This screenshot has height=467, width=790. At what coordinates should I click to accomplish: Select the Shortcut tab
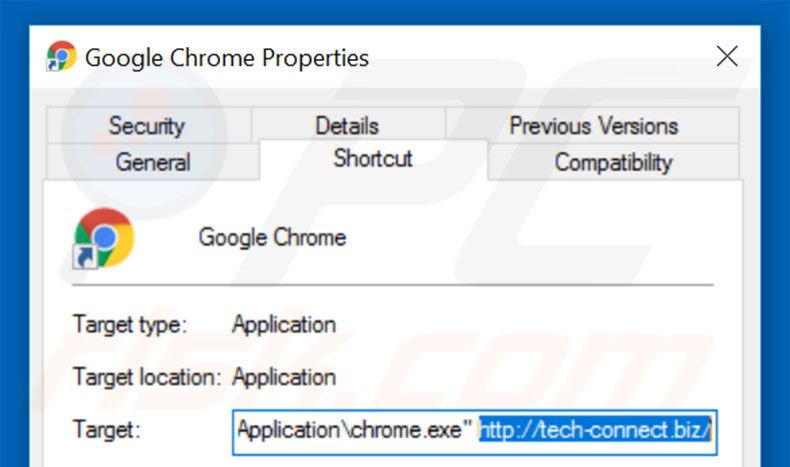pos(373,159)
